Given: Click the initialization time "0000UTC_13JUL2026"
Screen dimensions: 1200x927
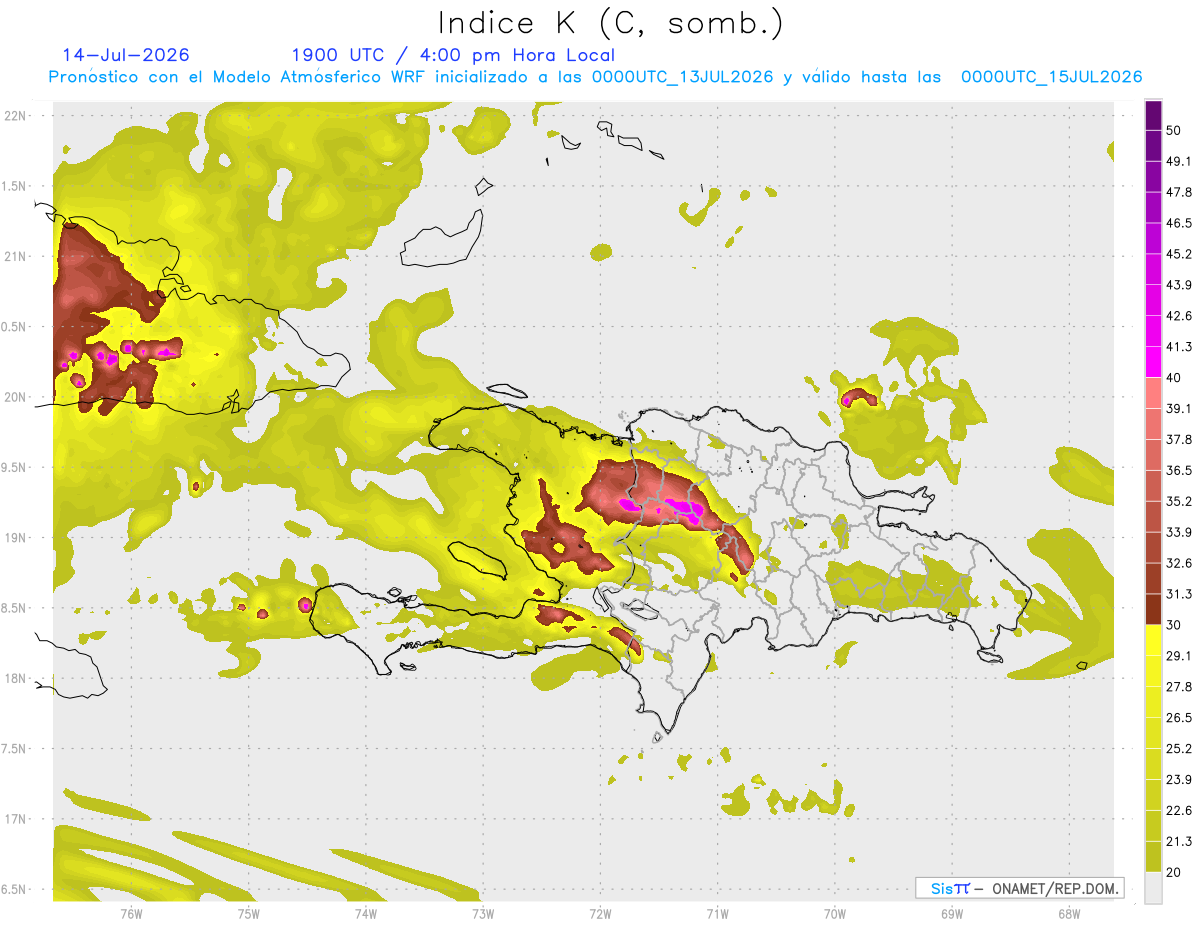Looking at the screenshot, I should point(682,77).
